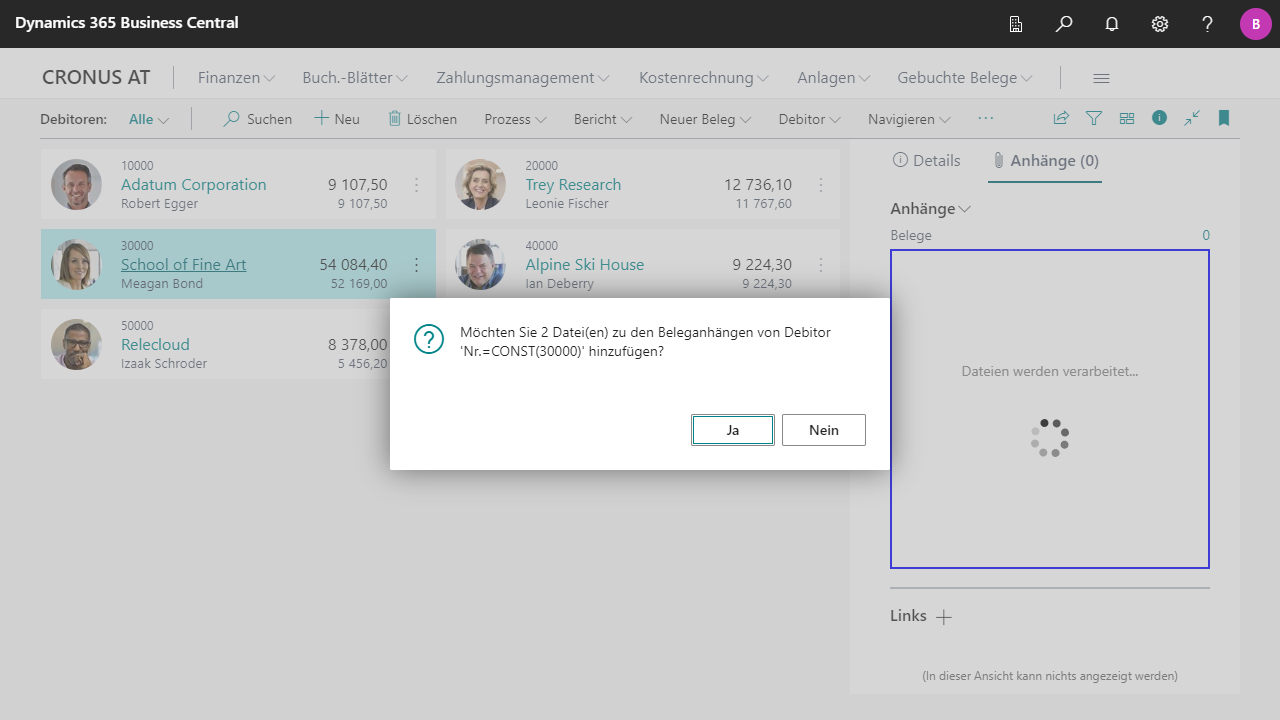The width and height of the screenshot is (1280, 720).
Task: Confirm with the Ja button
Action: (x=733, y=430)
